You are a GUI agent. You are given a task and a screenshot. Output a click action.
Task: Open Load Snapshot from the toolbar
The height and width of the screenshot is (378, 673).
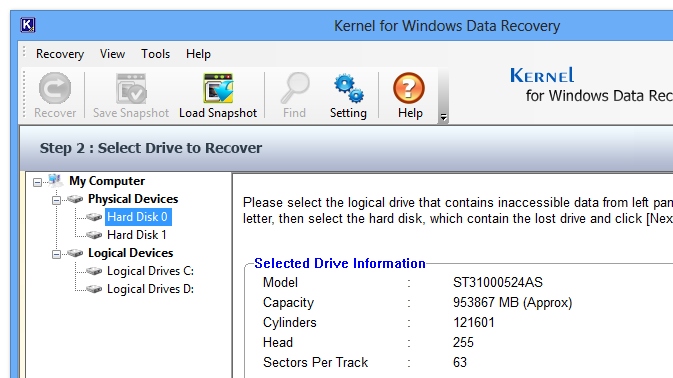(x=218, y=88)
